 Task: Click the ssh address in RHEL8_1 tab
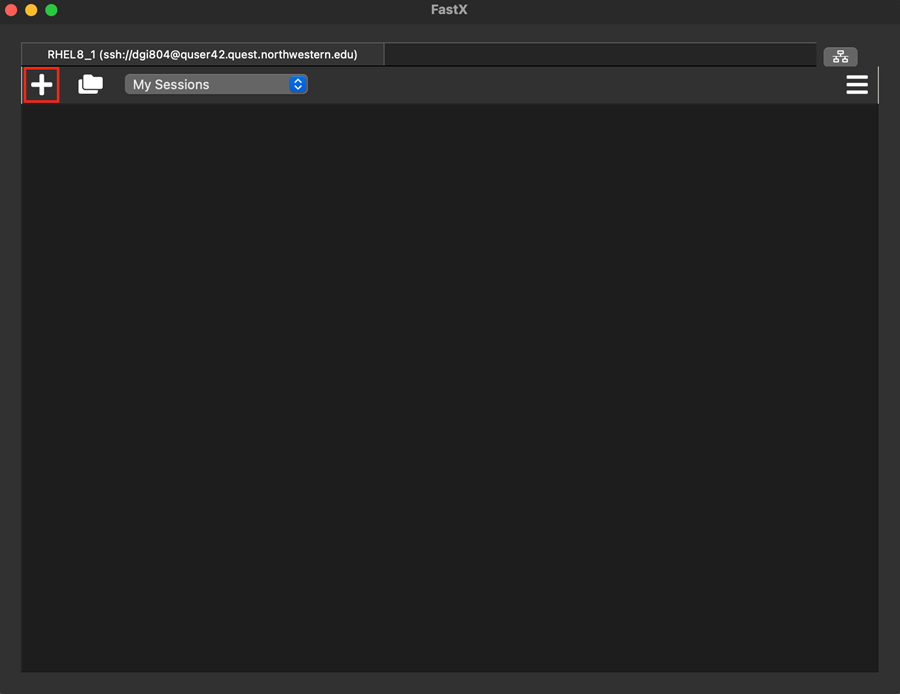230,55
